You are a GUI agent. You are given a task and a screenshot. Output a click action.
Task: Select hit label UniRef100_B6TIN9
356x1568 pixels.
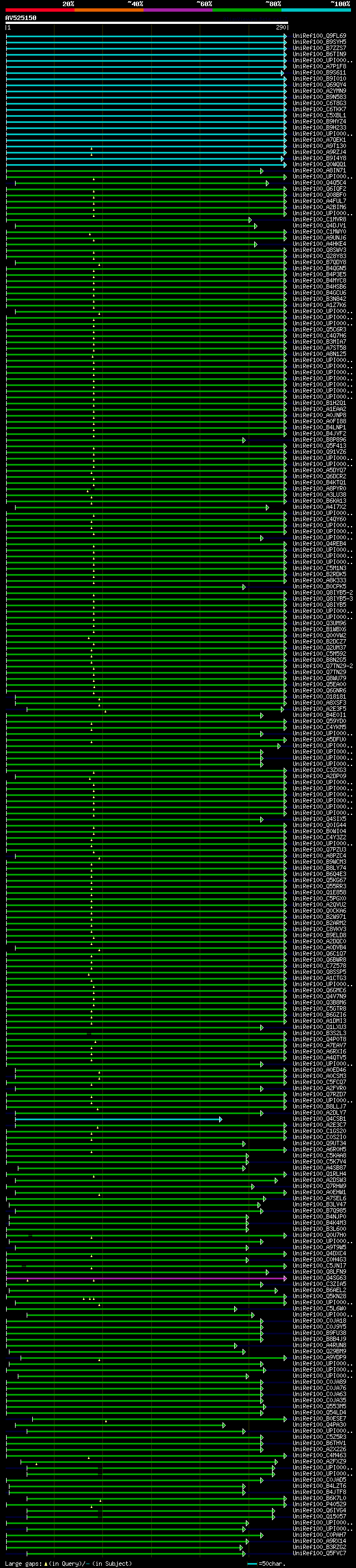(319, 54)
